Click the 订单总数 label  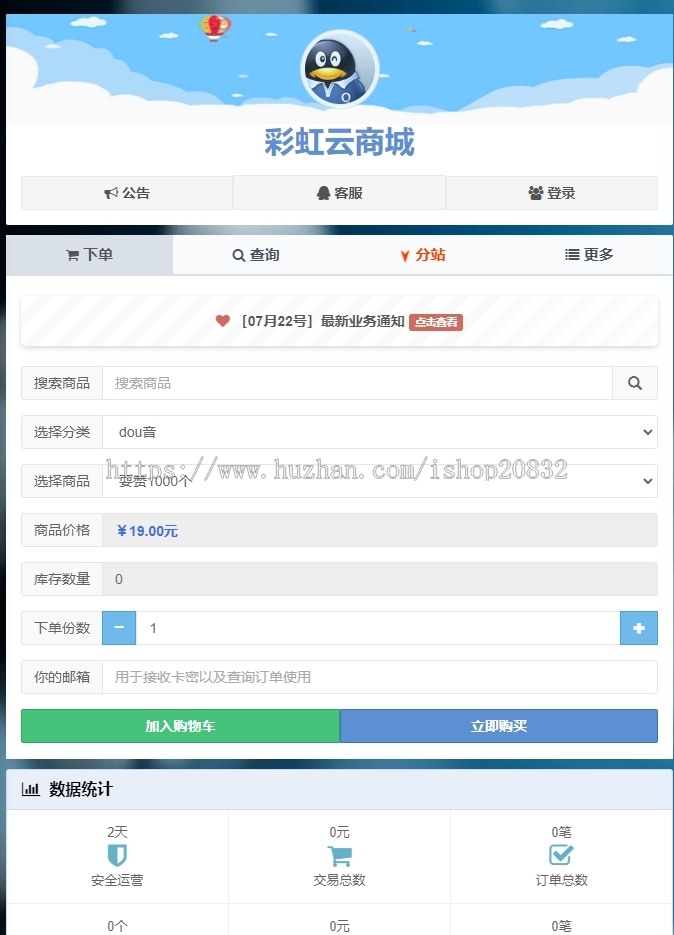(x=561, y=880)
